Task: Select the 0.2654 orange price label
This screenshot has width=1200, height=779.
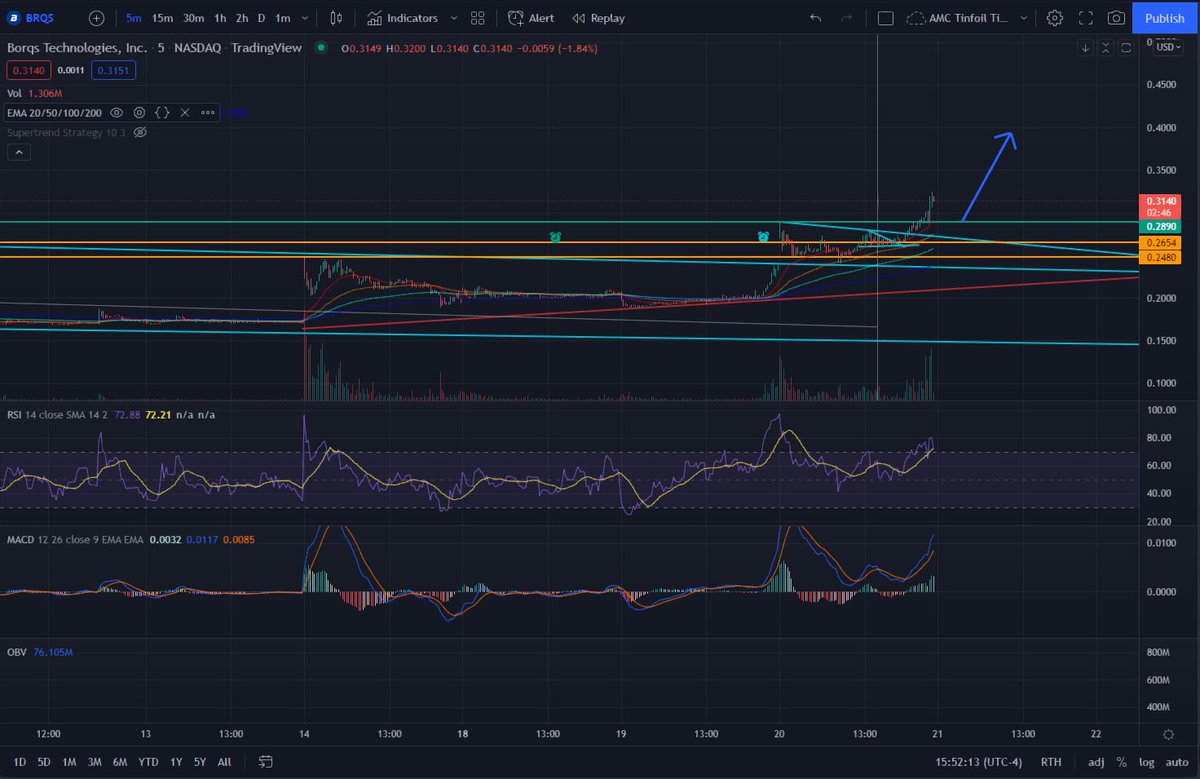Action: [x=1162, y=243]
